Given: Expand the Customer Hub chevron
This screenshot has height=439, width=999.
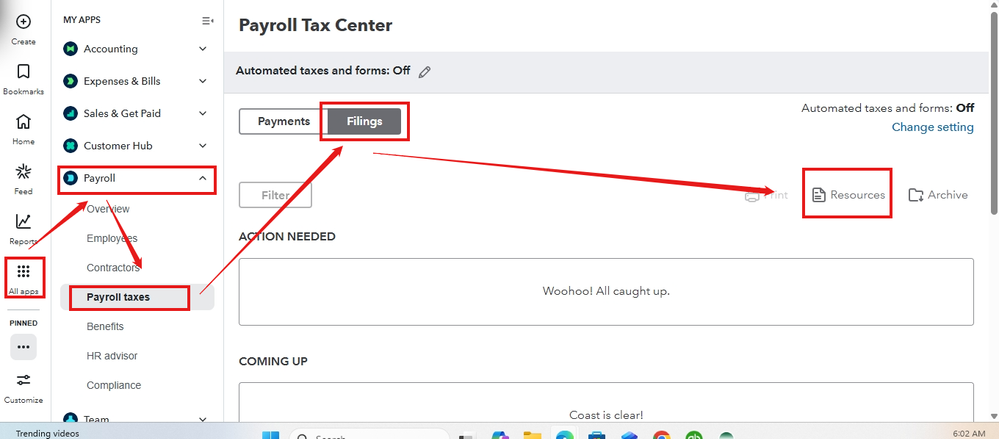Looking at the screenshot, I should 203,146.
